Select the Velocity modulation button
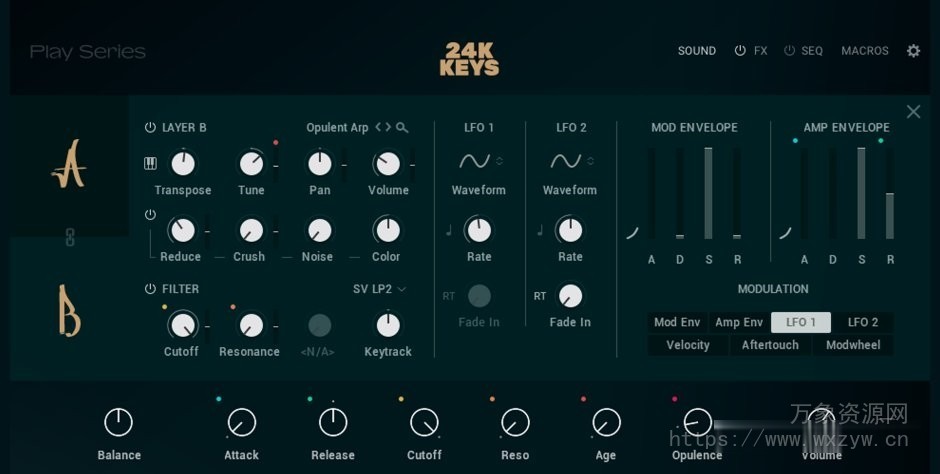Screen dimensions: 940x474 click(x=688, y=345)
